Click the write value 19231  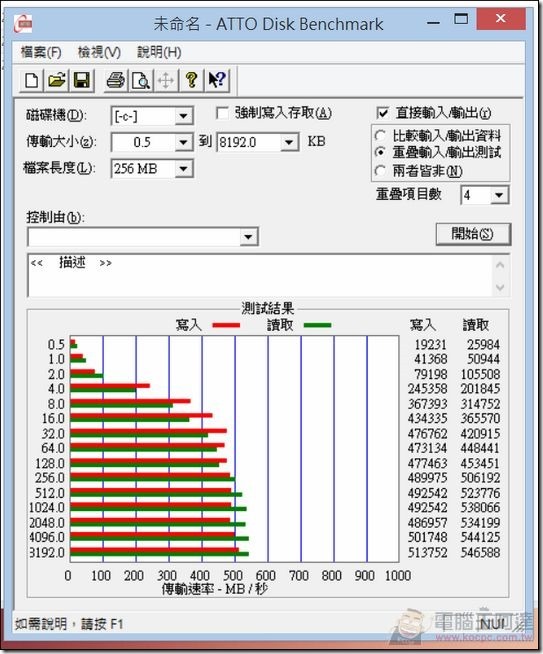coord(430,345)
